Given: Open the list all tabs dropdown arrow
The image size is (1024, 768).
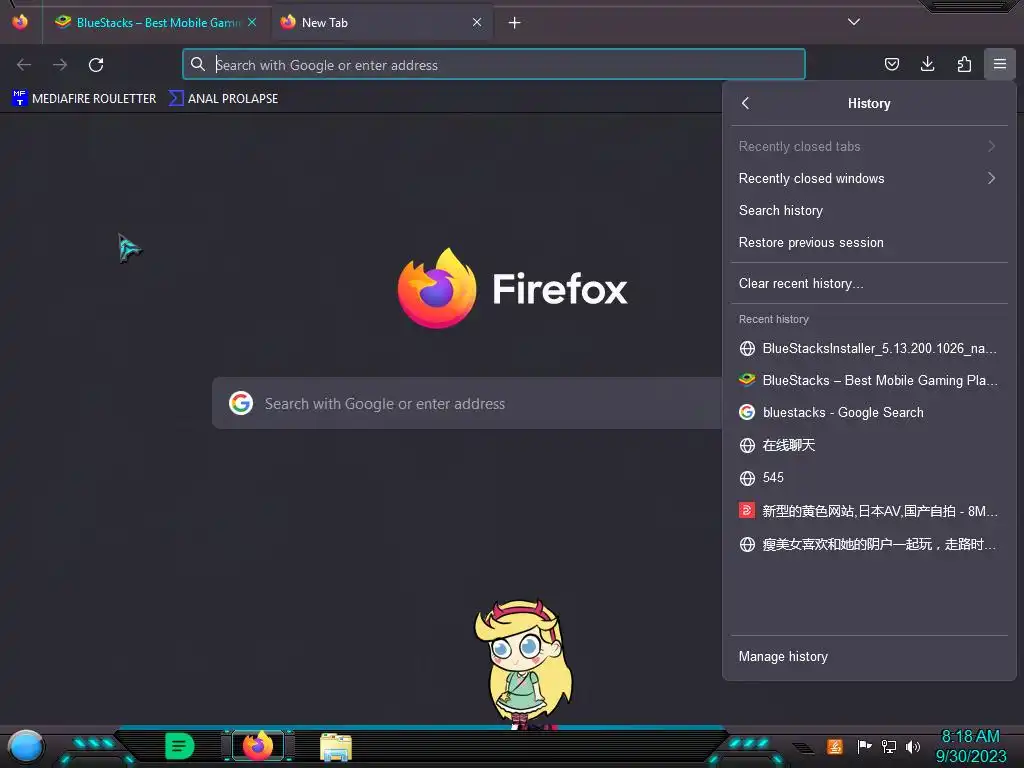Looking at the screenshot, I should (x=854, y=22).
